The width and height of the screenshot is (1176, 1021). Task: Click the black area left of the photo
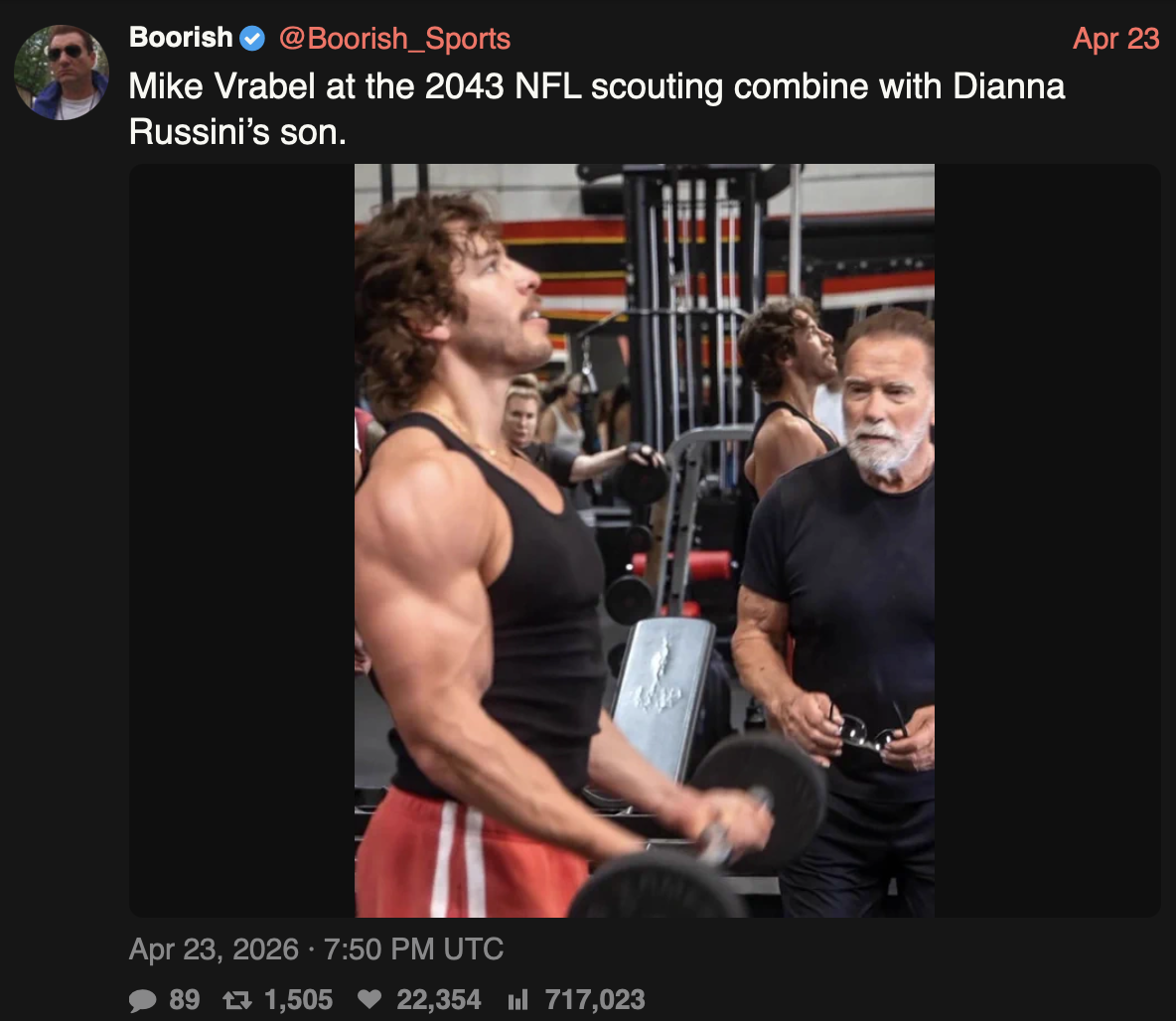click(241, 540)
